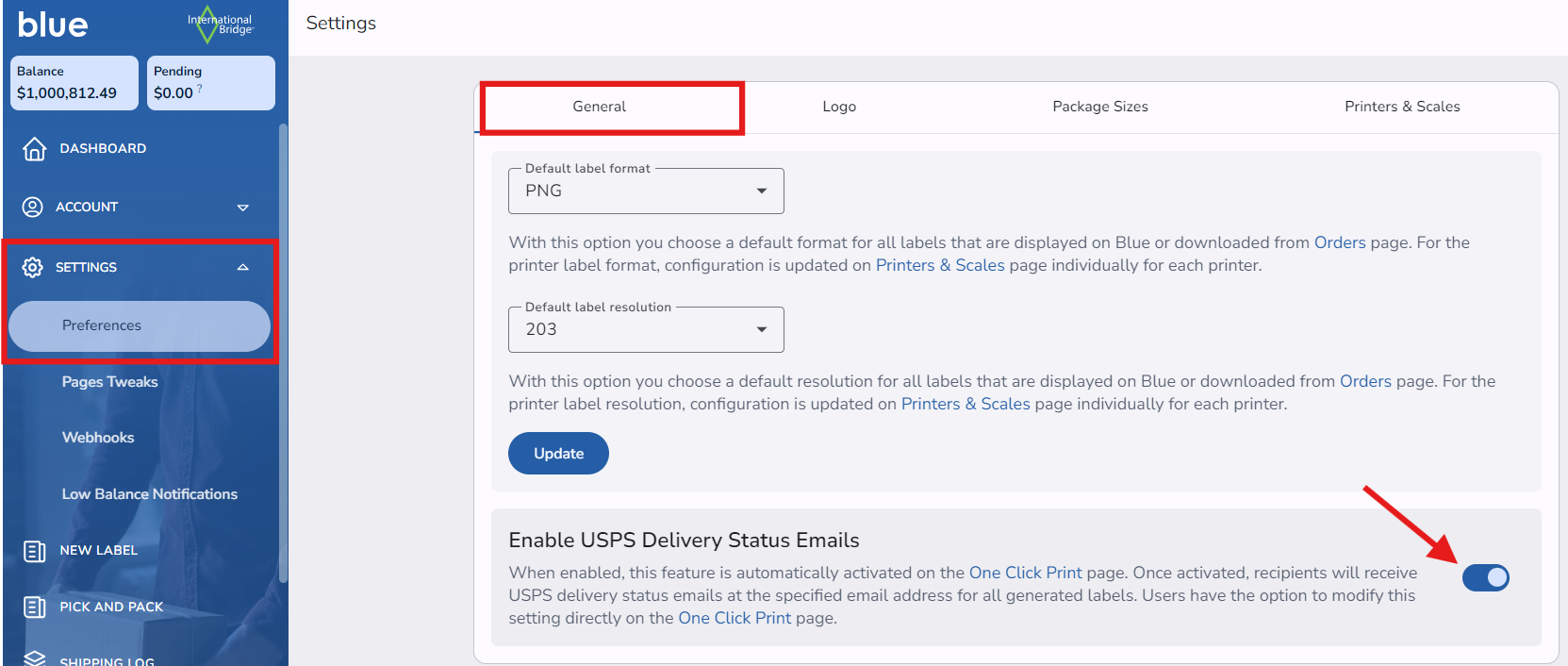Collapse the Settings menu chevron

(243, 267)
